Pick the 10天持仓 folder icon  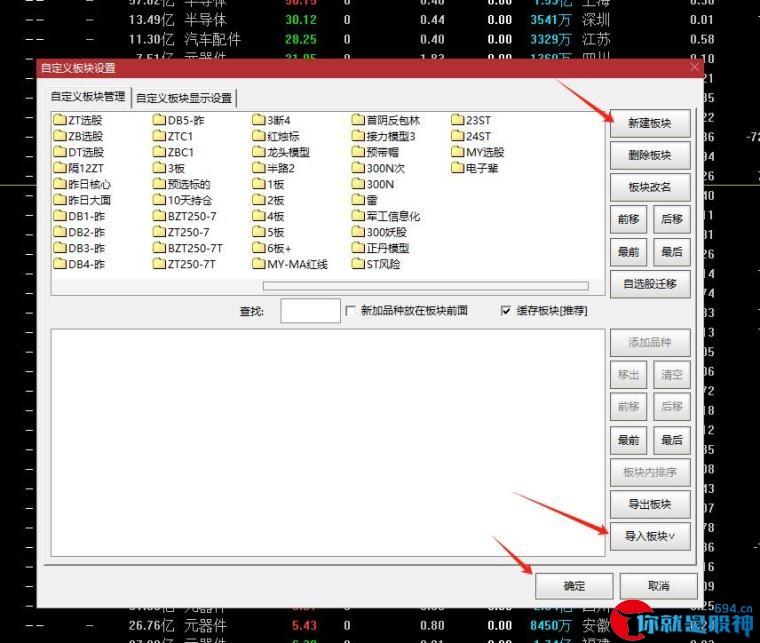(159, 200)
